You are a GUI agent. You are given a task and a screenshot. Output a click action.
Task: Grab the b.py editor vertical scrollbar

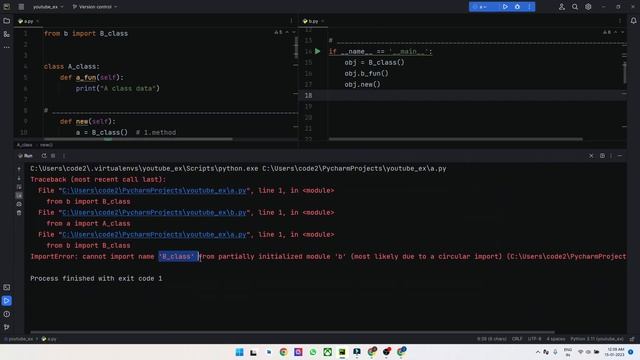tap(624, 73)
